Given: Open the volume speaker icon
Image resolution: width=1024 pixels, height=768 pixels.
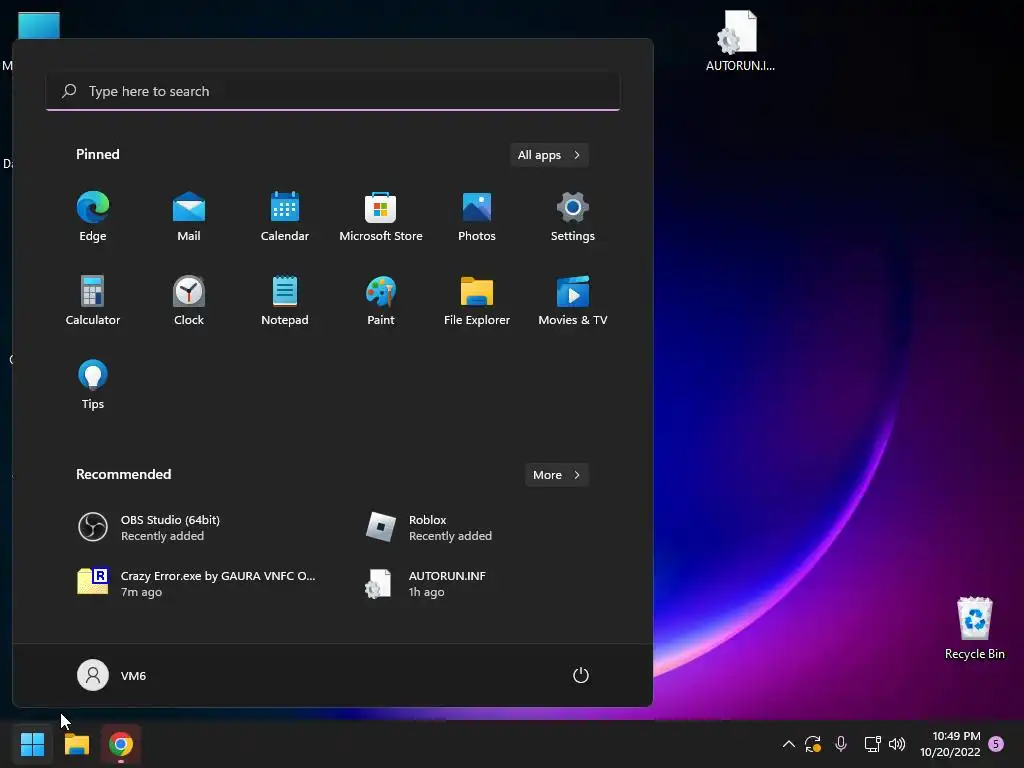Looking at the screenshot, I should [897, 744].
